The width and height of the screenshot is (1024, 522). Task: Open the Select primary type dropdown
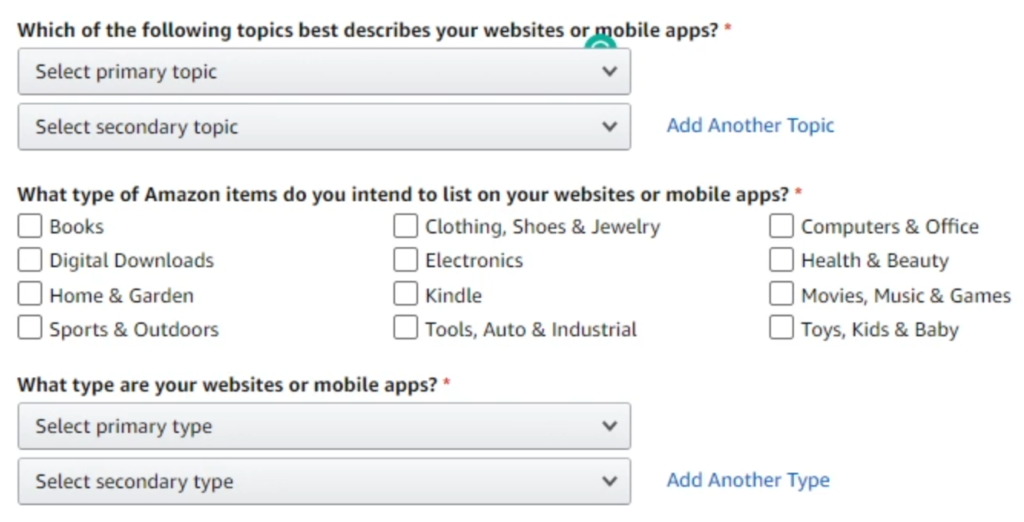(x=323, y=427)
